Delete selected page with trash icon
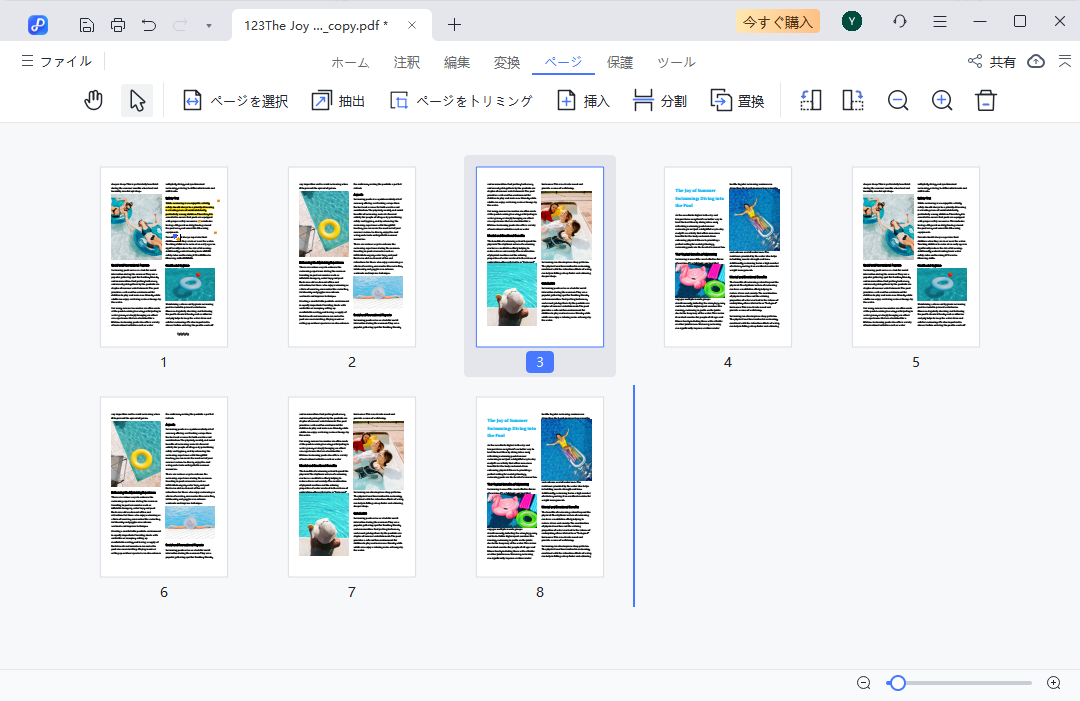Viewport: 1080px width, 701px height. coord(986,101)
